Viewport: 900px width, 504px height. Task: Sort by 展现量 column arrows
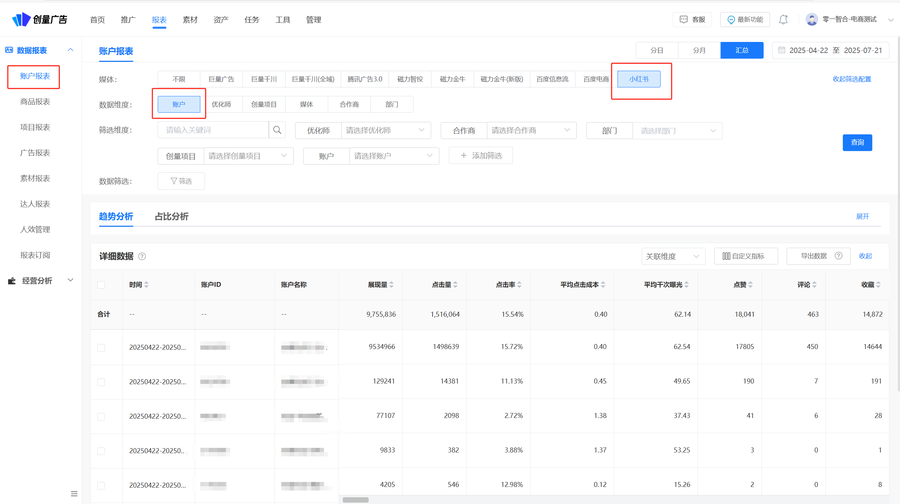(391, 285)
